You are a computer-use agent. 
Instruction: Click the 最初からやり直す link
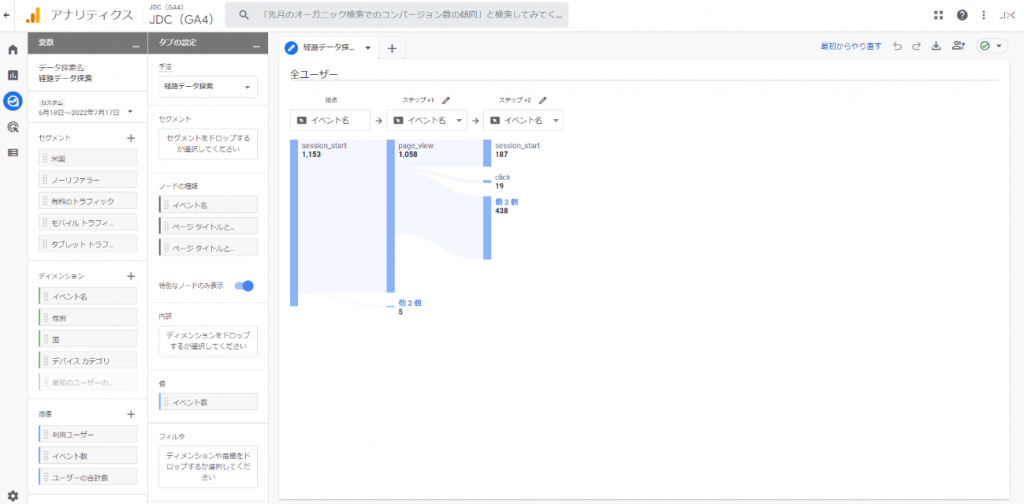(x=851, y=46)
